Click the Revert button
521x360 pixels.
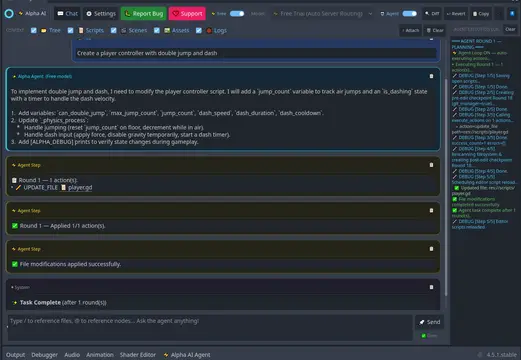point(456,14)
